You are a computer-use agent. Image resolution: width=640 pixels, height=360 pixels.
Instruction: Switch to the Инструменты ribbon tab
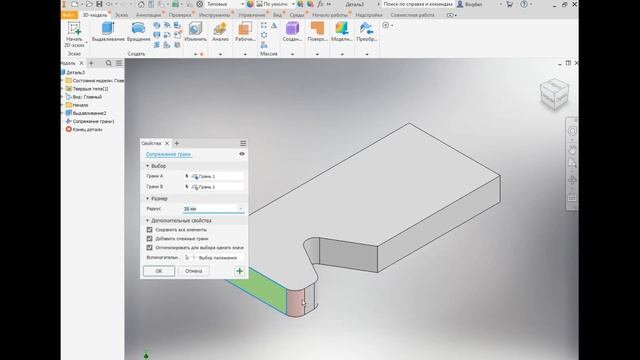click(214, 15)
